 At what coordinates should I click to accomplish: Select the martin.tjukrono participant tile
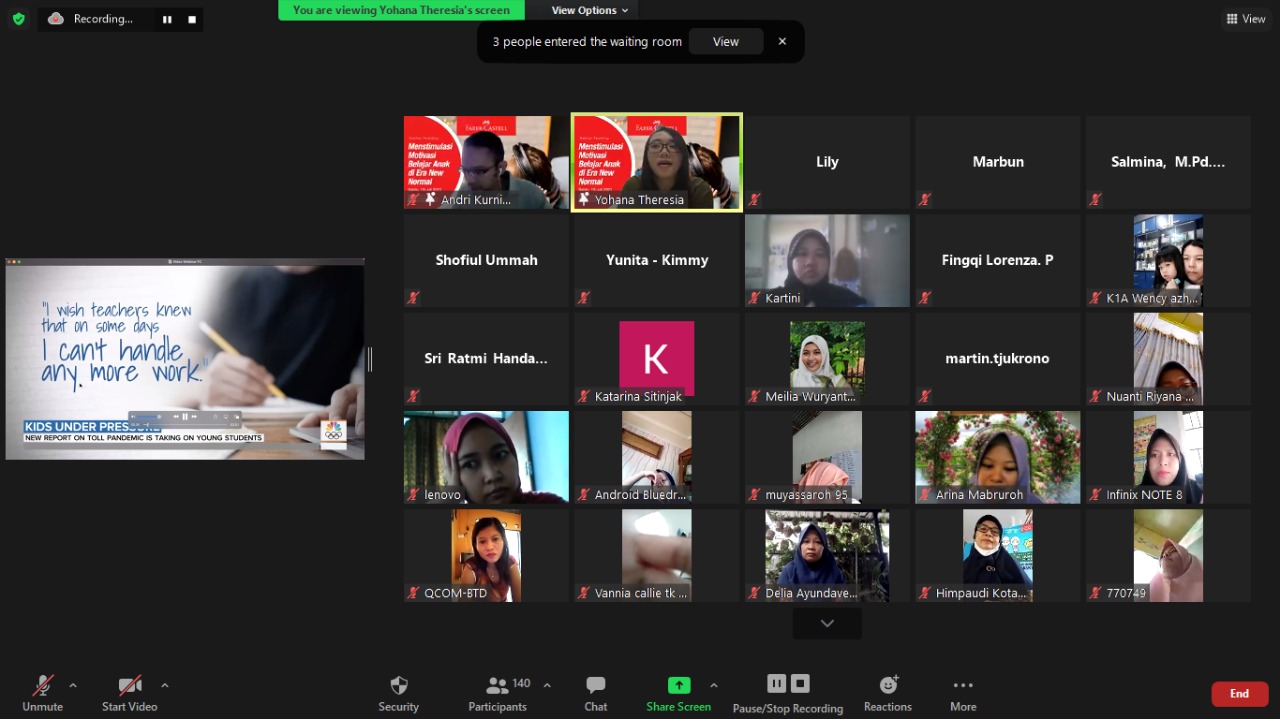click(998, 358)
